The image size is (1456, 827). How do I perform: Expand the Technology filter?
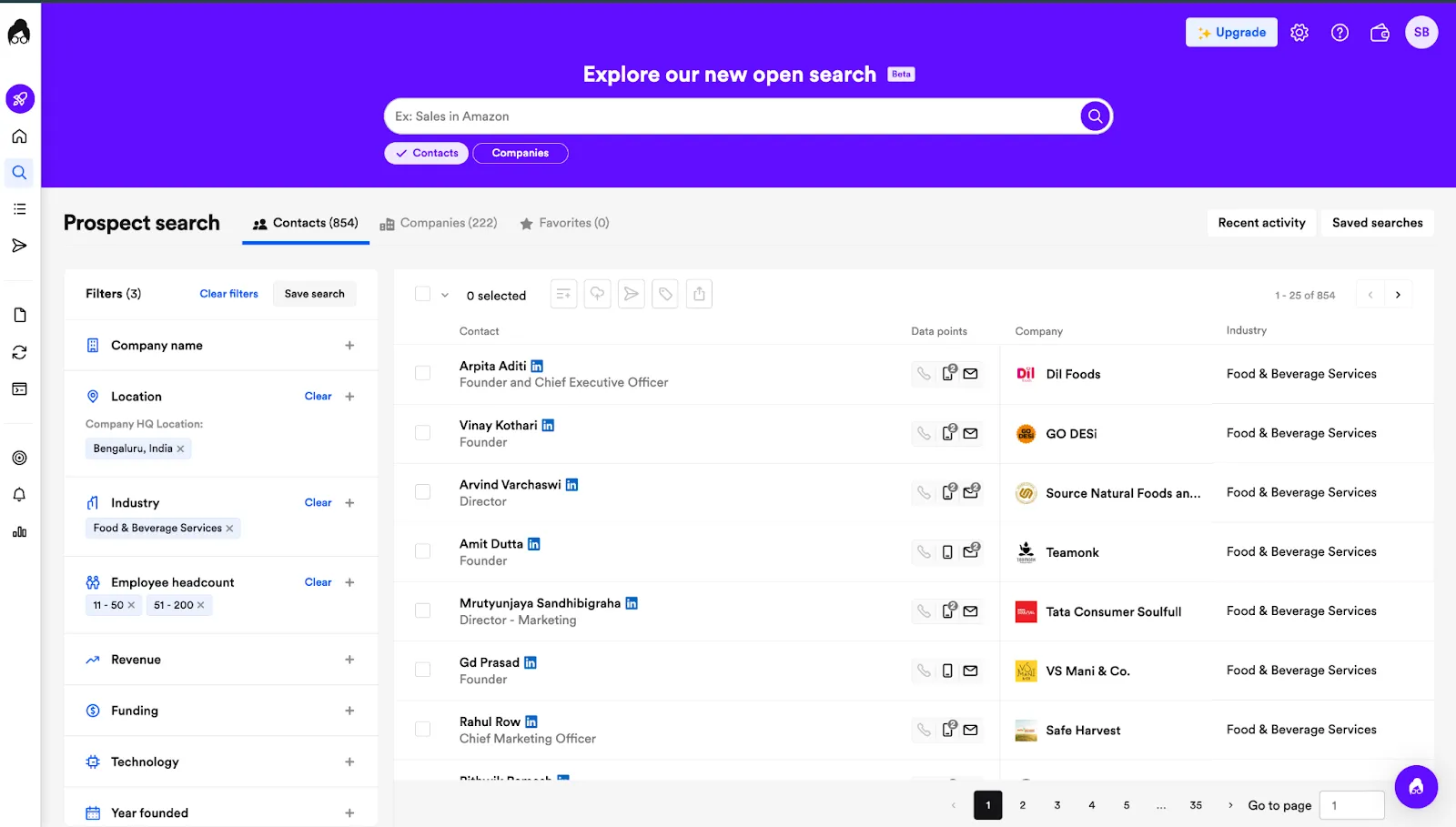point(349,761)
